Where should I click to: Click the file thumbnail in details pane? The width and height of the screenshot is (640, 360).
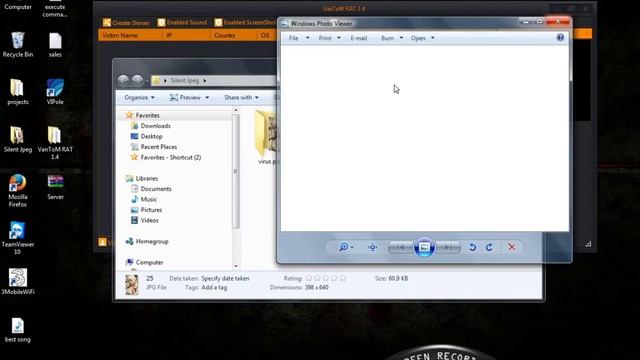(131, 284)
